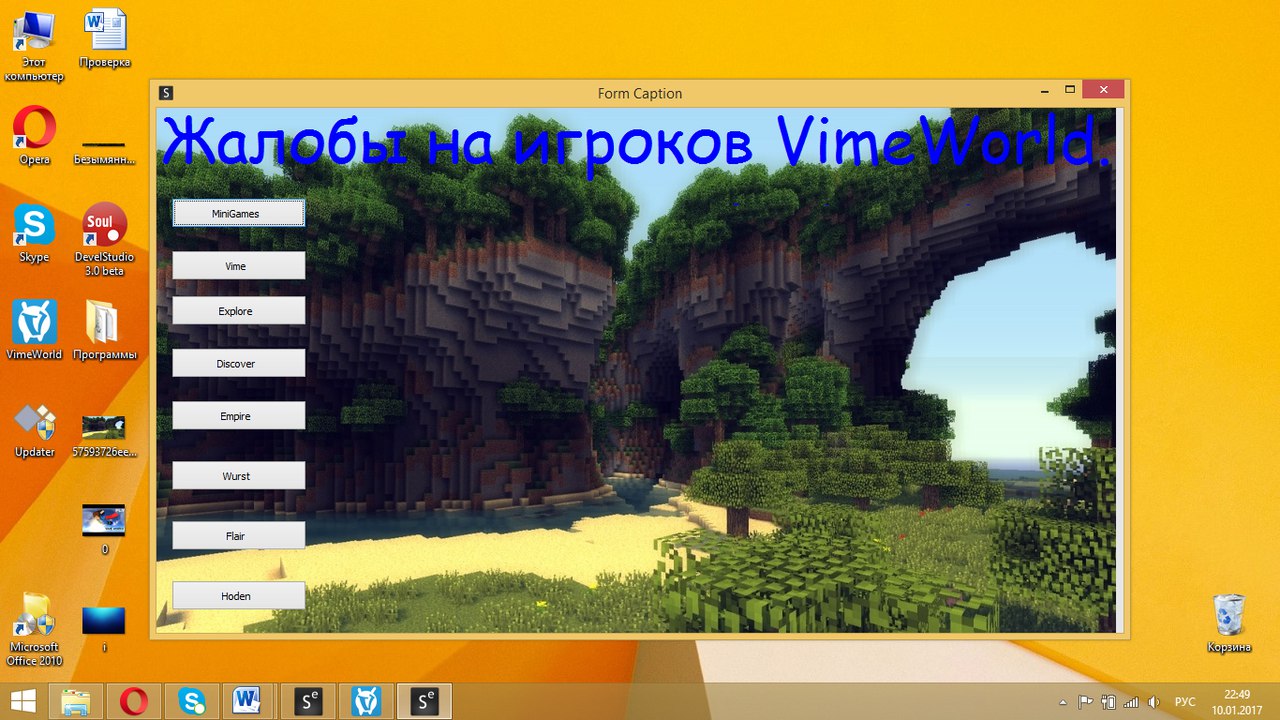The height and width of the screenshot is (720, 1280).
Task: Open the Skype desktop shortcut
Action: click(x=34, y=234)
